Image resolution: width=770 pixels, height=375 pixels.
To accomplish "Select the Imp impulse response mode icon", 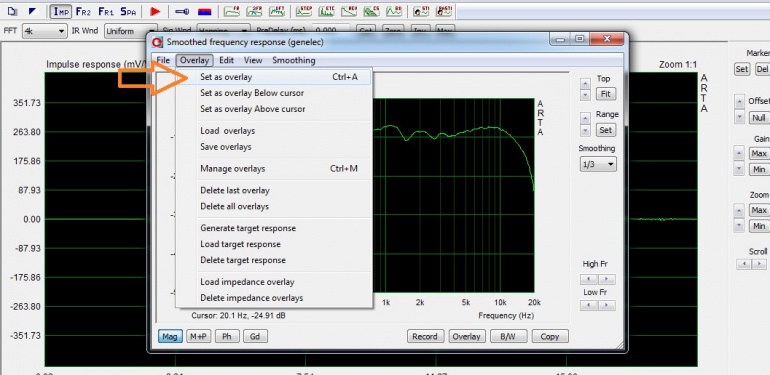I will tap(61, 11).
